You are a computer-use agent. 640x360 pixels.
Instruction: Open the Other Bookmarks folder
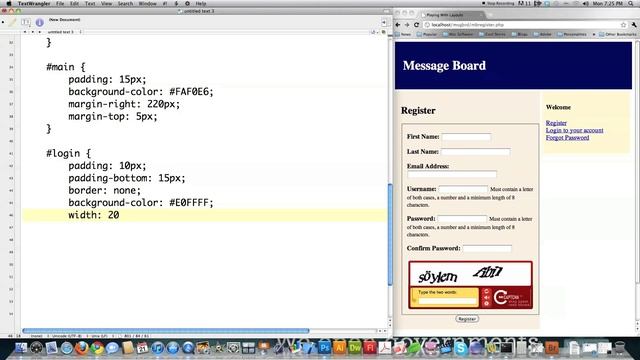point(618,34)
